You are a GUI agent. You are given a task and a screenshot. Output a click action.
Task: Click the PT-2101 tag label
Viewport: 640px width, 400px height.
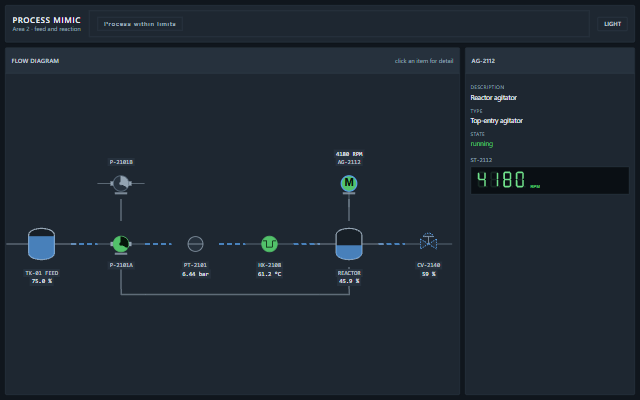tap(195, 265)
